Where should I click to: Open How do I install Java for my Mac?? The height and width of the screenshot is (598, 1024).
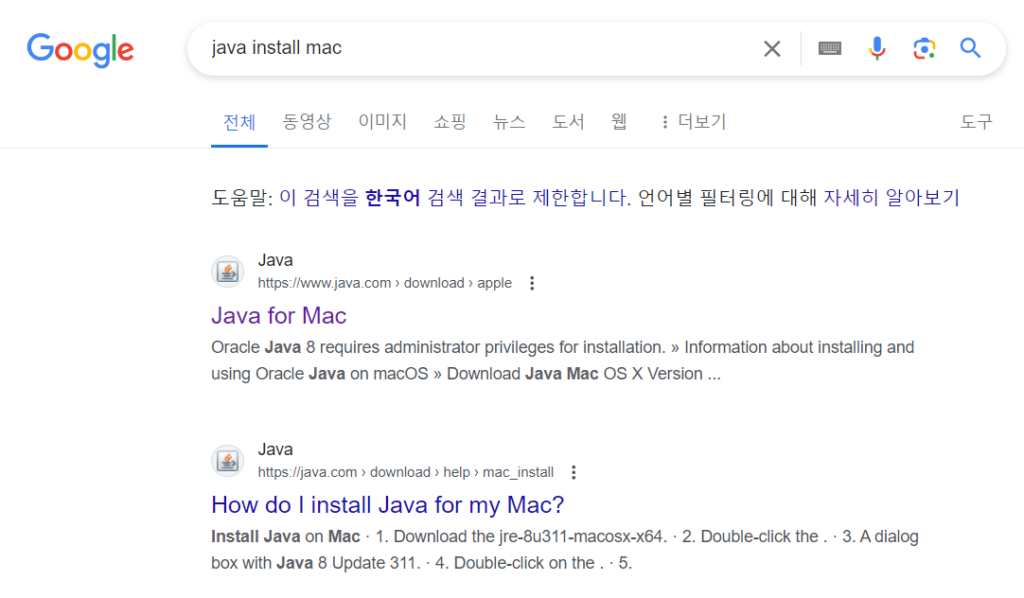point(388,505)
